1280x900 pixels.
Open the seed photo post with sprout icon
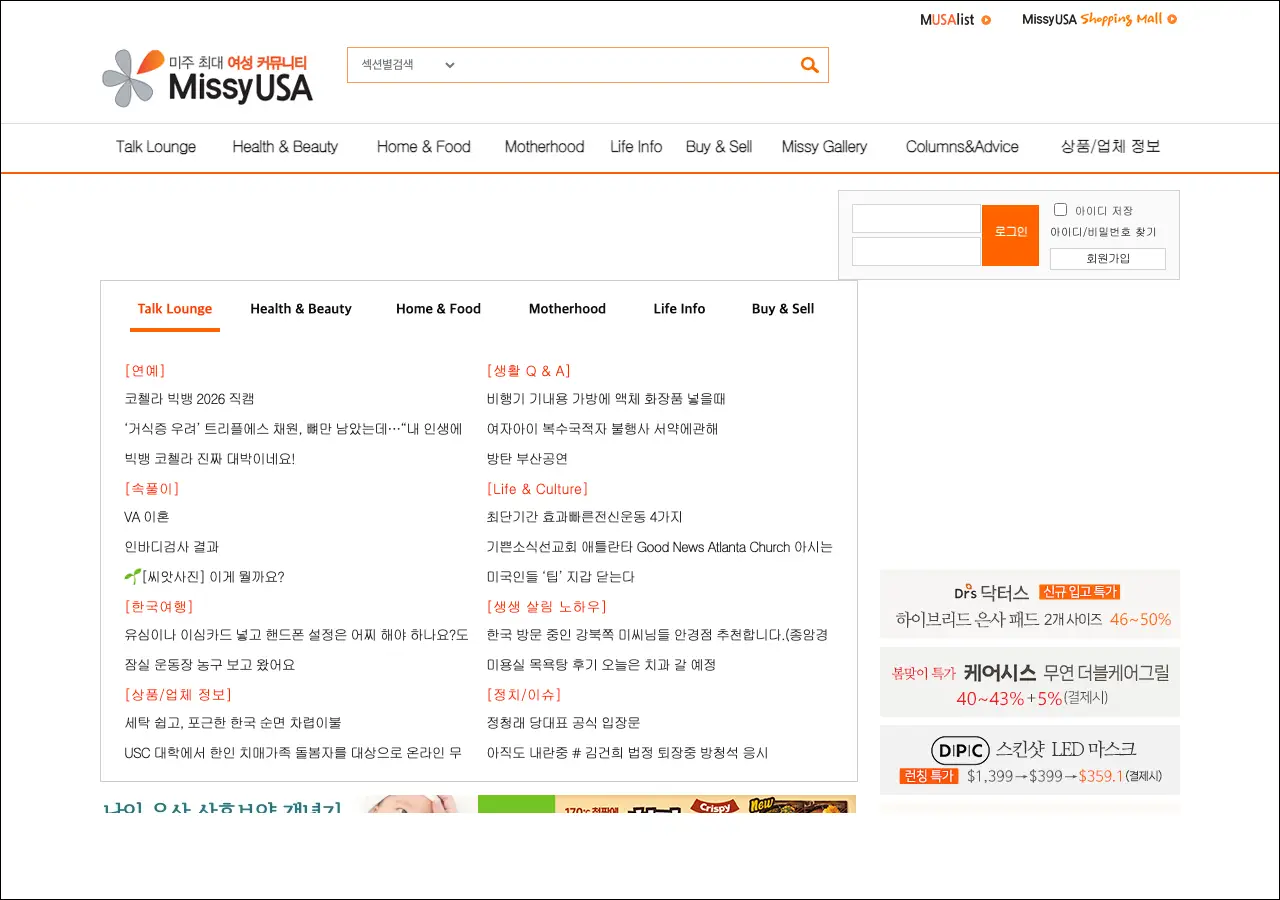coord(204,577)
